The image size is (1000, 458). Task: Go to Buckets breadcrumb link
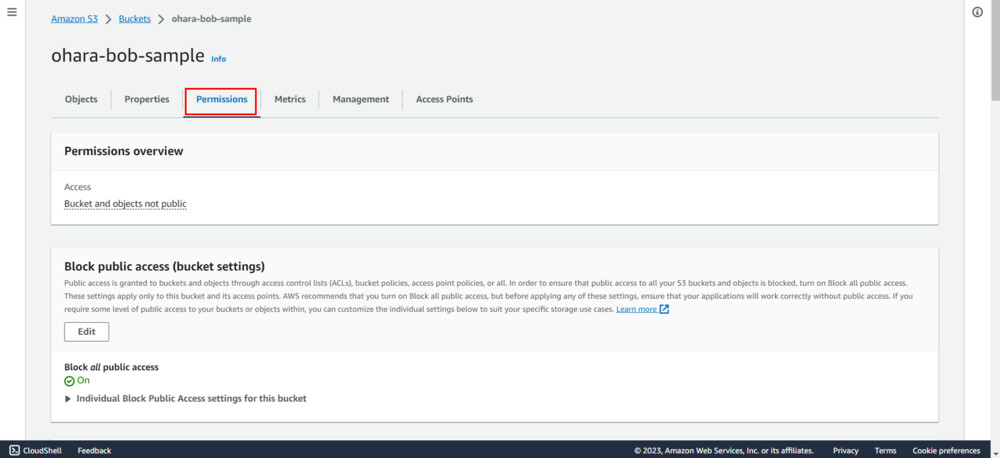(135, 19)
